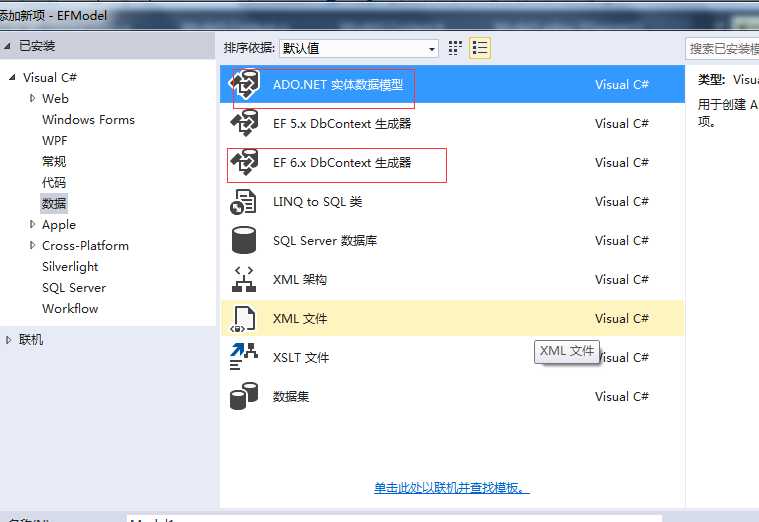759x522 pixels.
Task: Select XSLT 文件 template text
Action: tap(301, 357)
